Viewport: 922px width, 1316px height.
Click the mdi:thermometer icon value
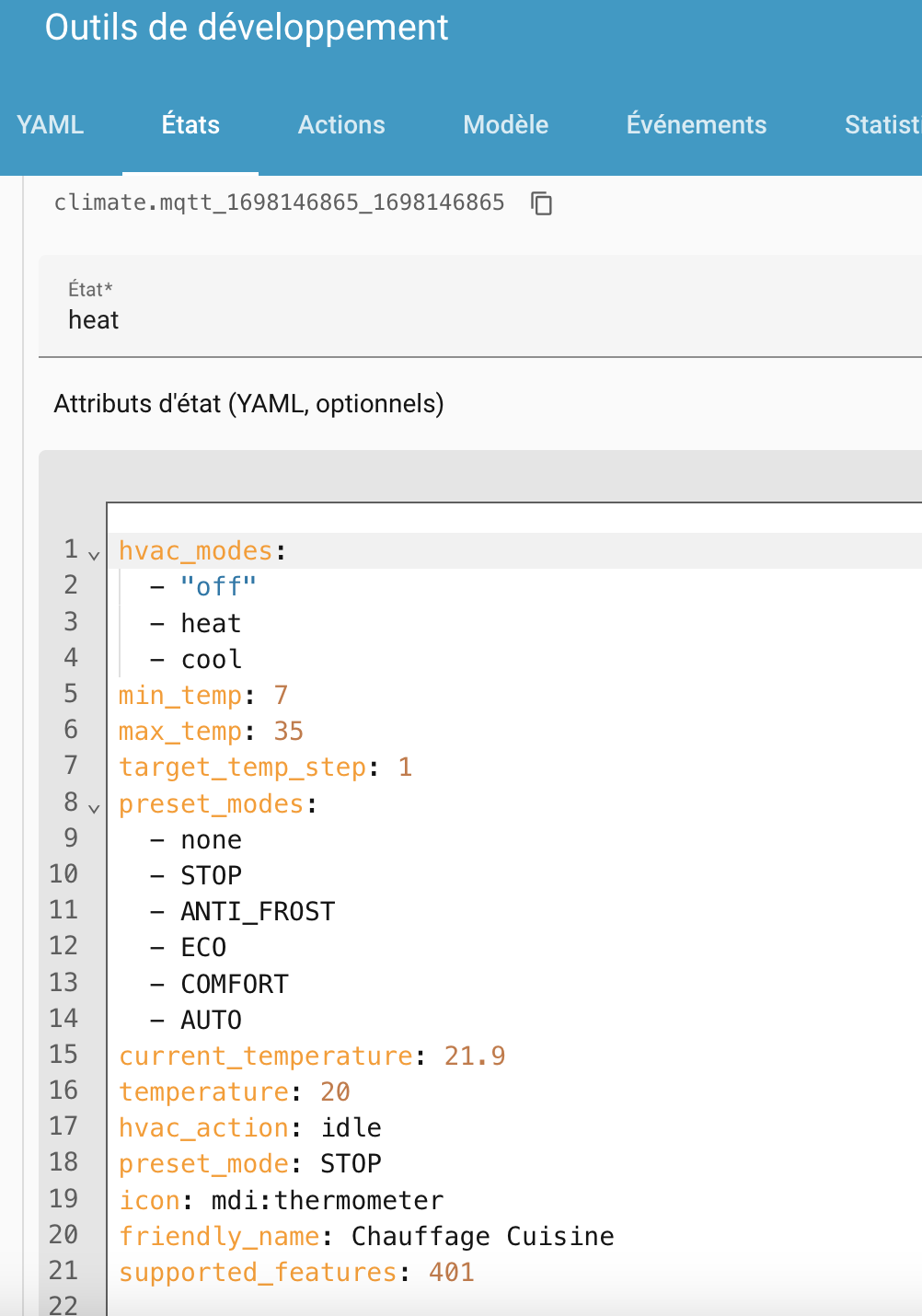pyautogui.click(x=327, y=1200)
